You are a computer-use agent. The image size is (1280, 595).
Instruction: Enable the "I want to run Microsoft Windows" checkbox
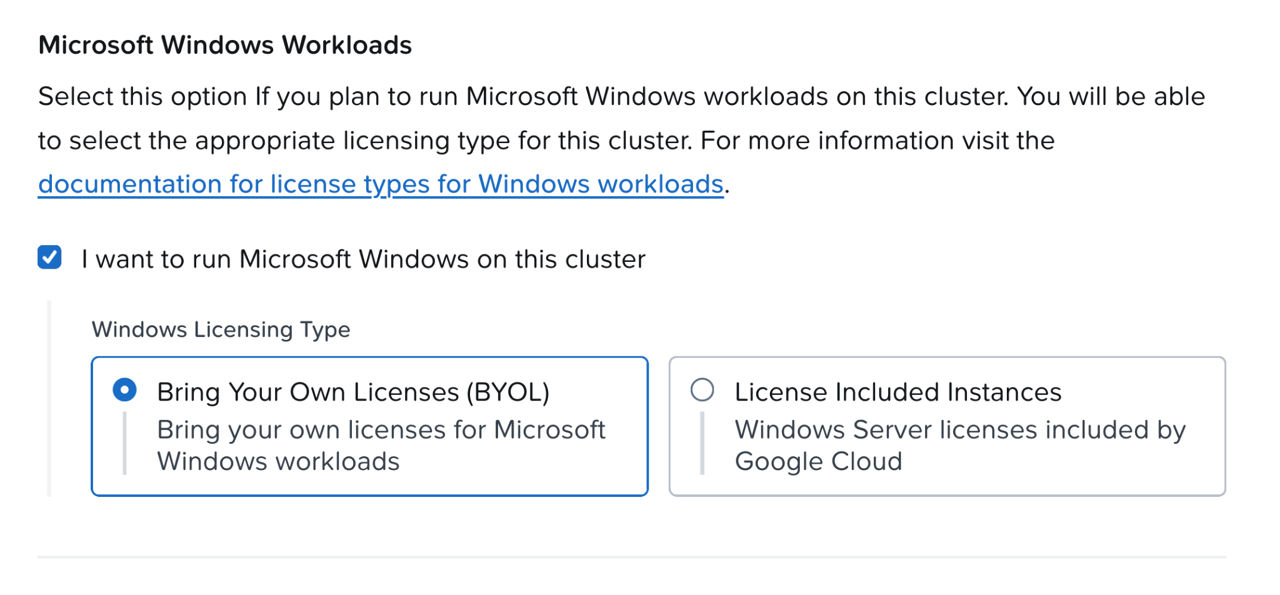(49, 258)
